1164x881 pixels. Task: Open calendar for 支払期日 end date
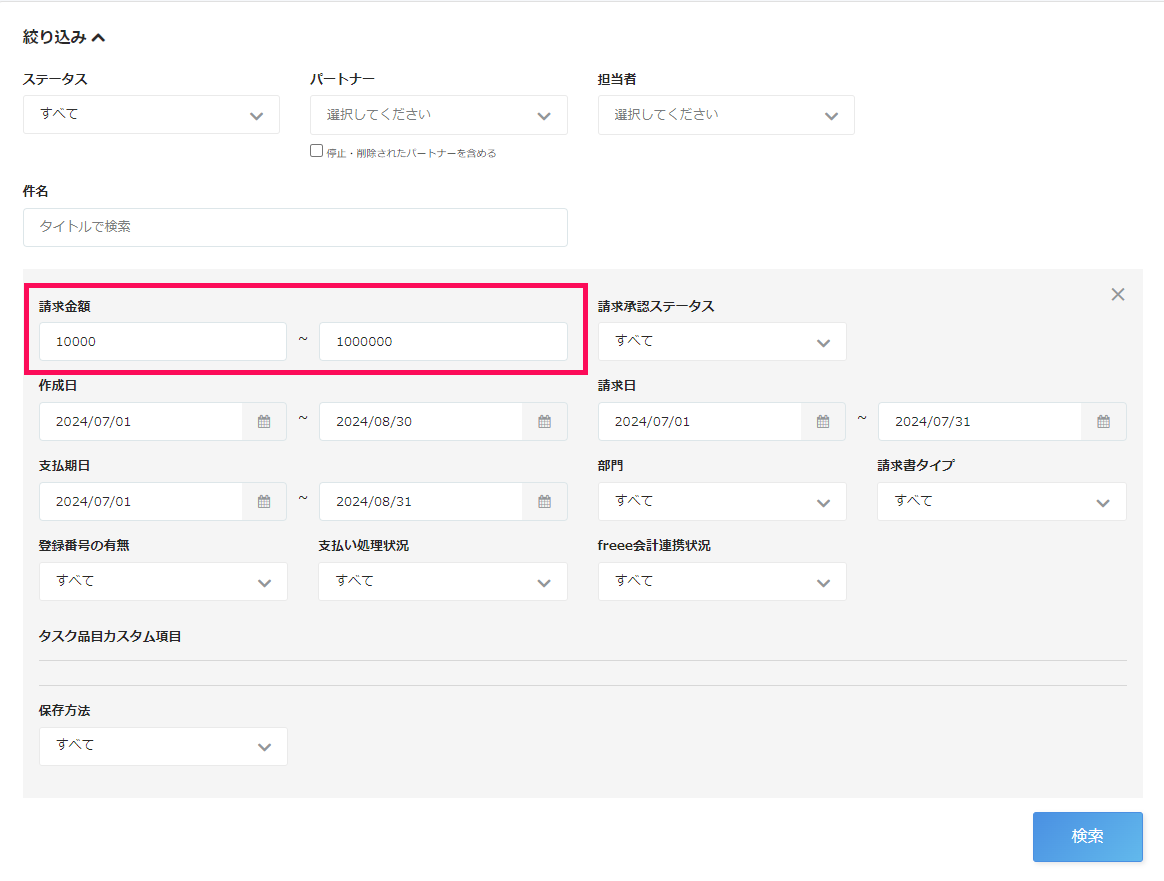(544, 502)
